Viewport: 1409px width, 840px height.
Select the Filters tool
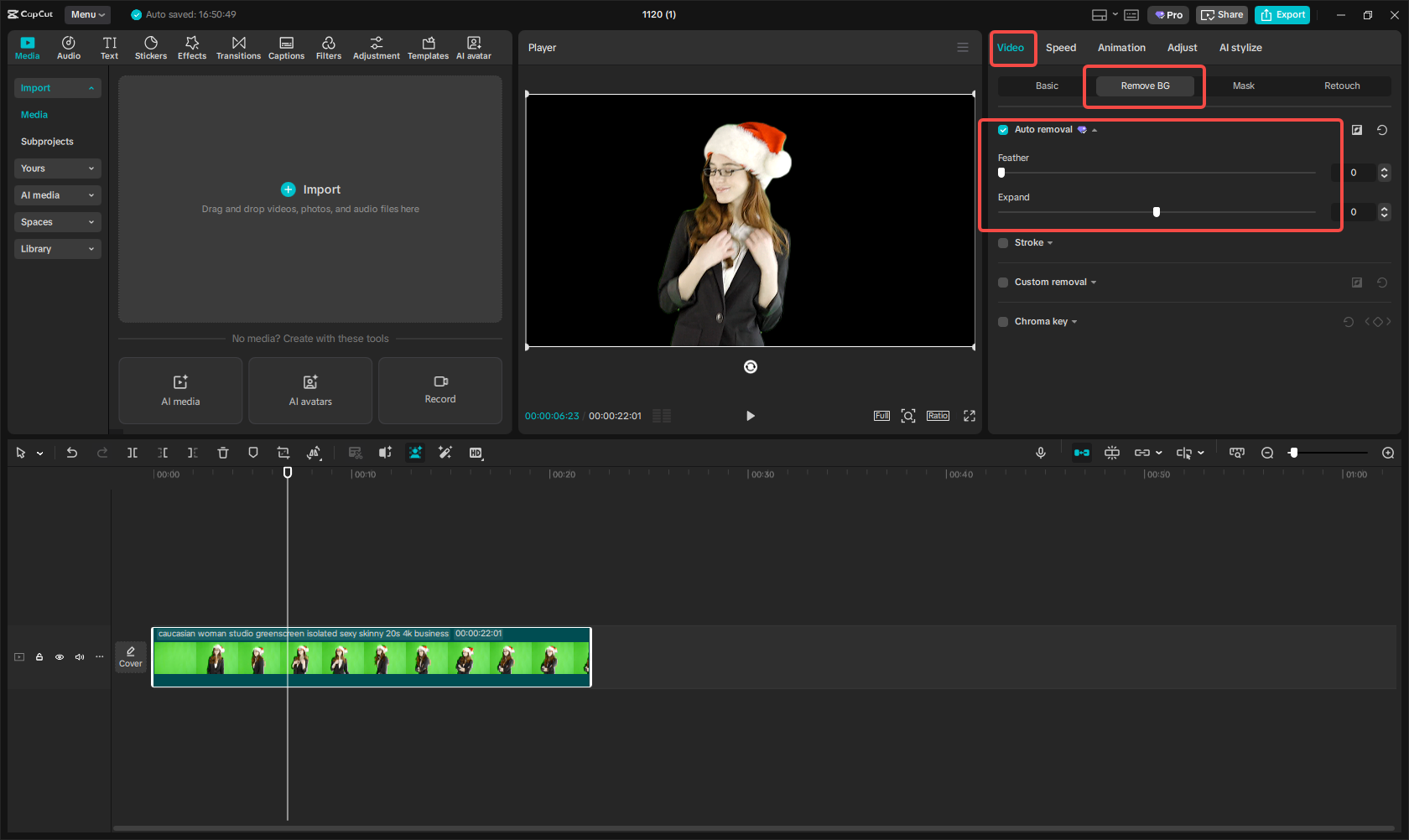coord(329,47)
